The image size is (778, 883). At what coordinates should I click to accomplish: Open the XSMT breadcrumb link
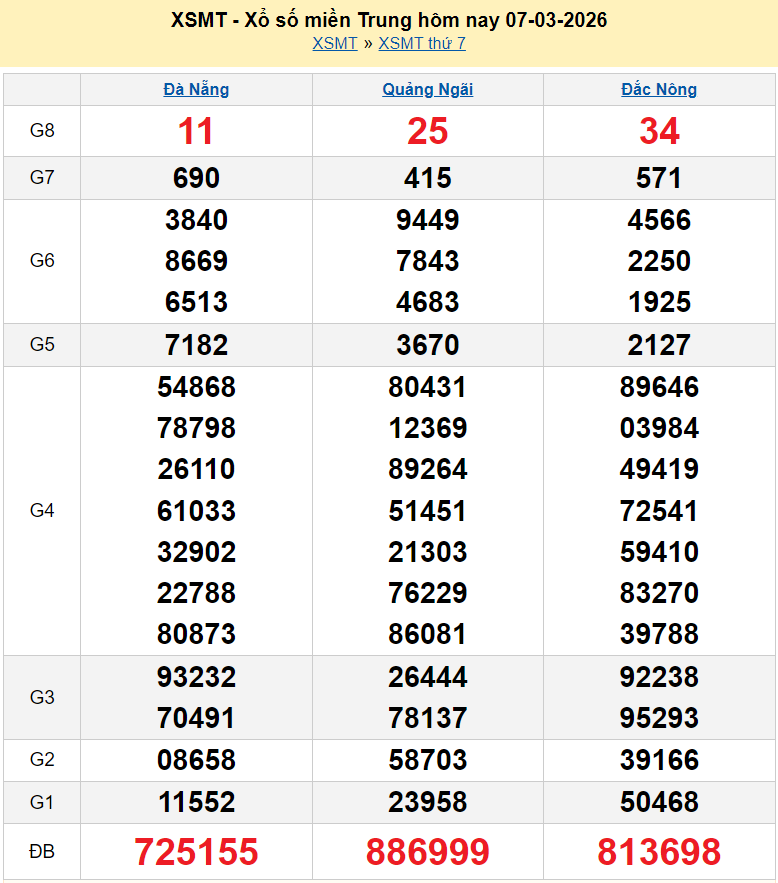point(334,43)
